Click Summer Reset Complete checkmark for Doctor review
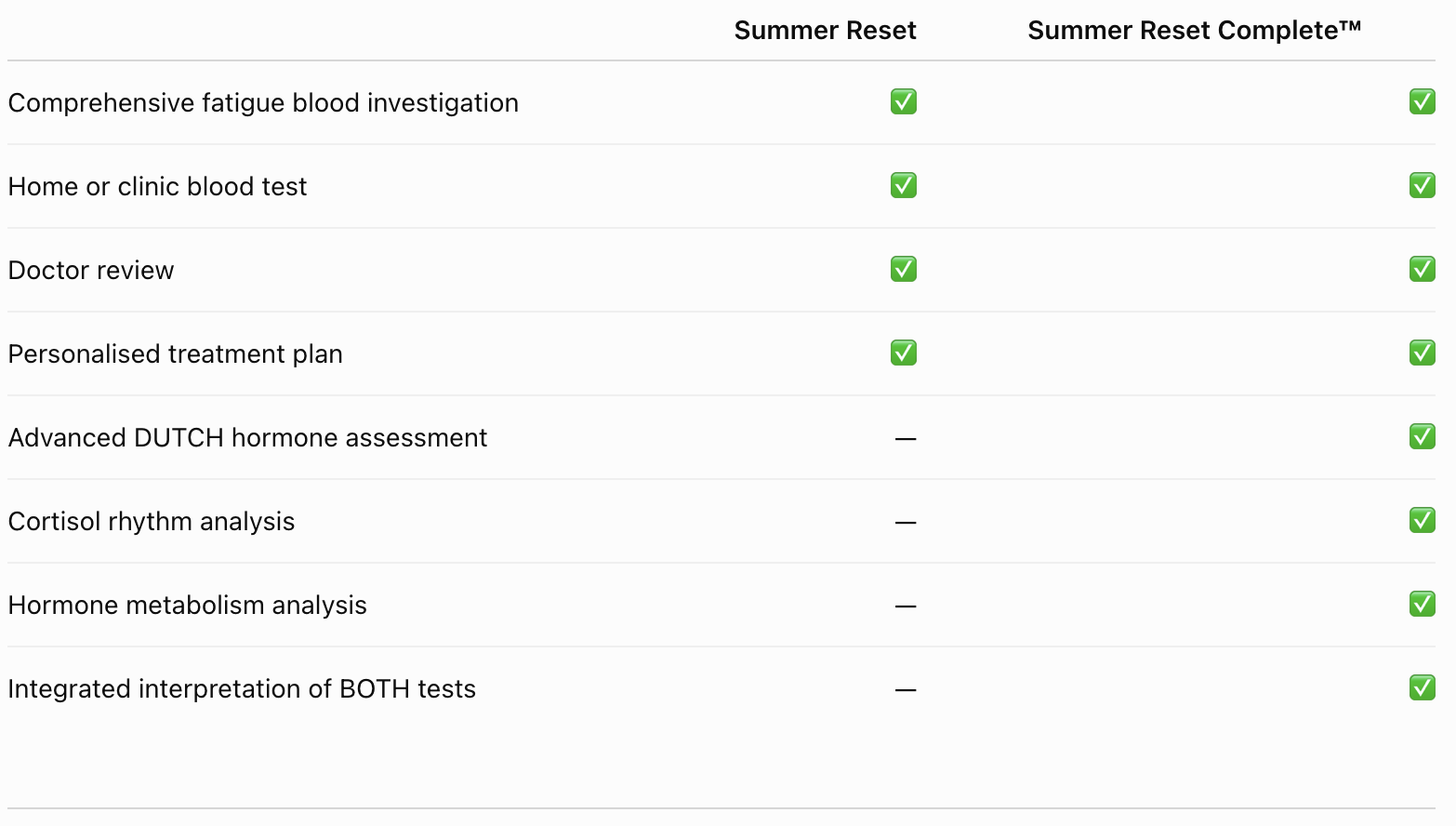The image size is (1456, 826). click(1423, 269)
